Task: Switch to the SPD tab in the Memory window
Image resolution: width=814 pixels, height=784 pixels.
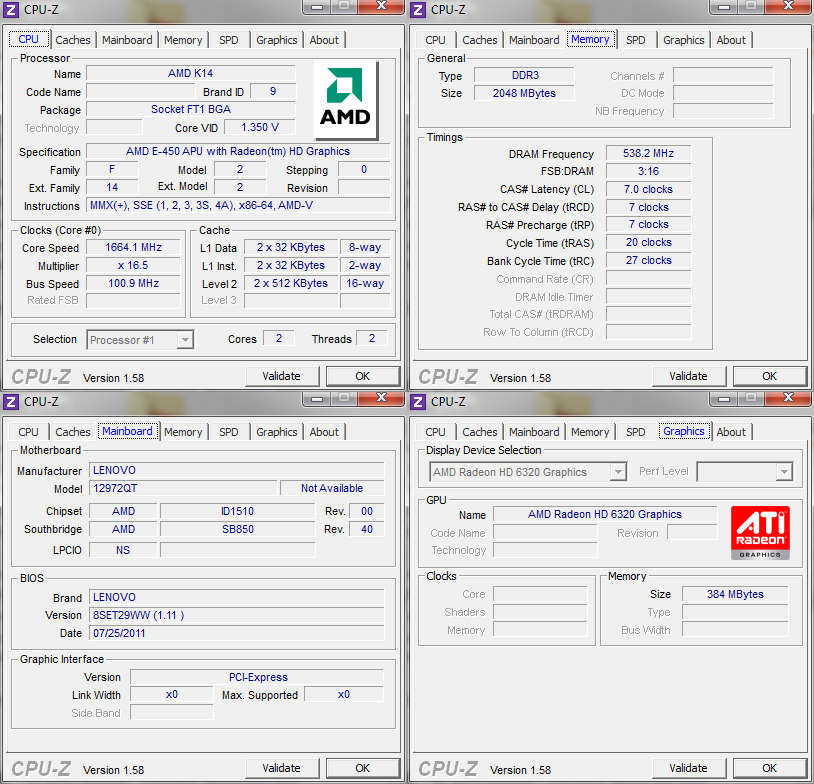Action: pos(635,40)
